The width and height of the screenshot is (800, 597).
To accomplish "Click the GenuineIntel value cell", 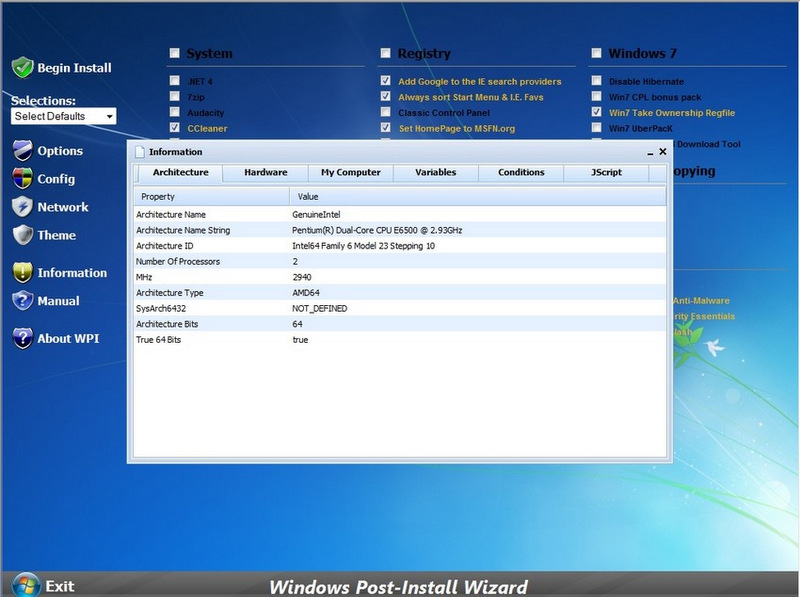I will (x=316, y=214).
